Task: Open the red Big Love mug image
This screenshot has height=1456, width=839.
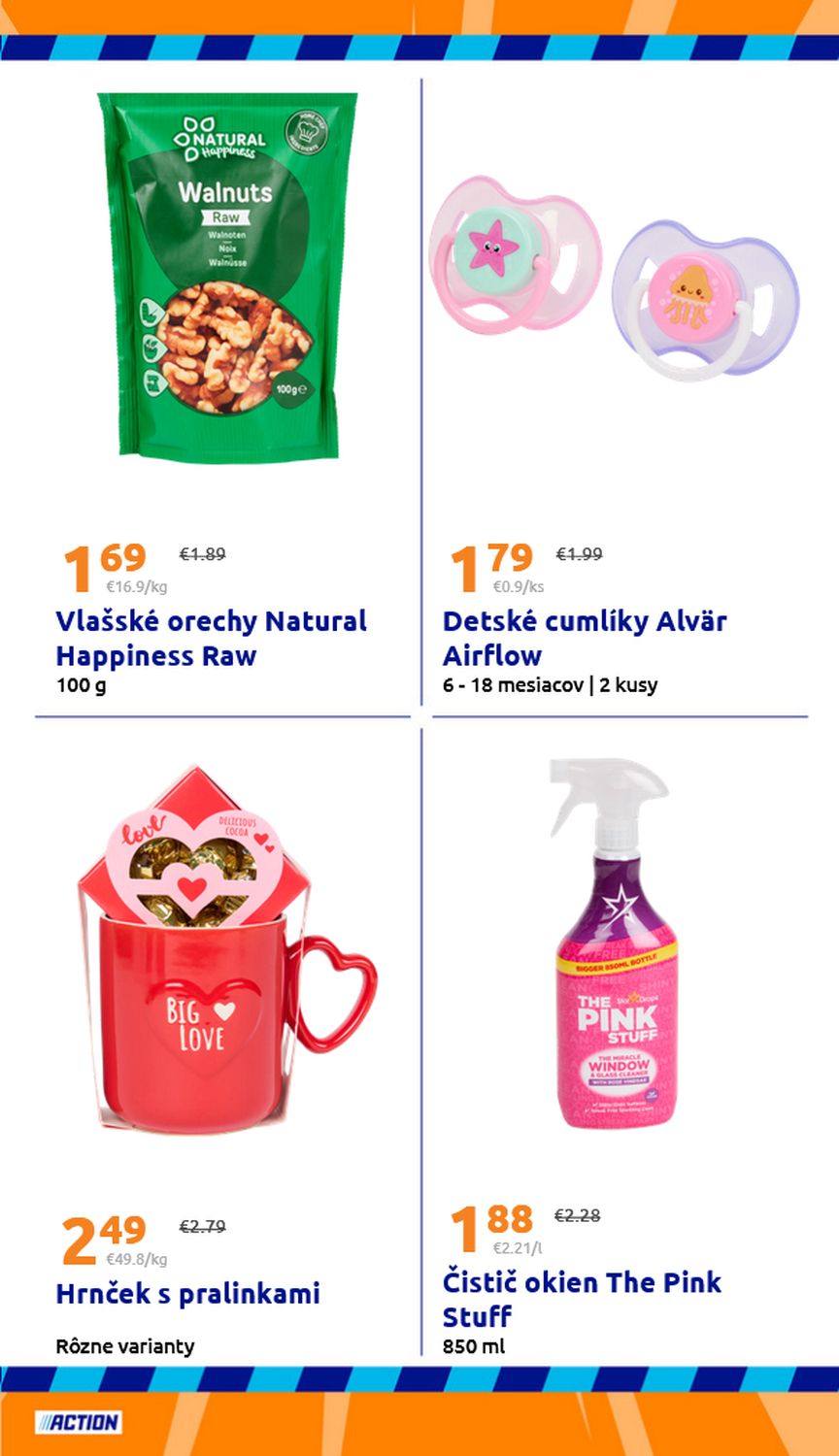Action: coord(225,952)
